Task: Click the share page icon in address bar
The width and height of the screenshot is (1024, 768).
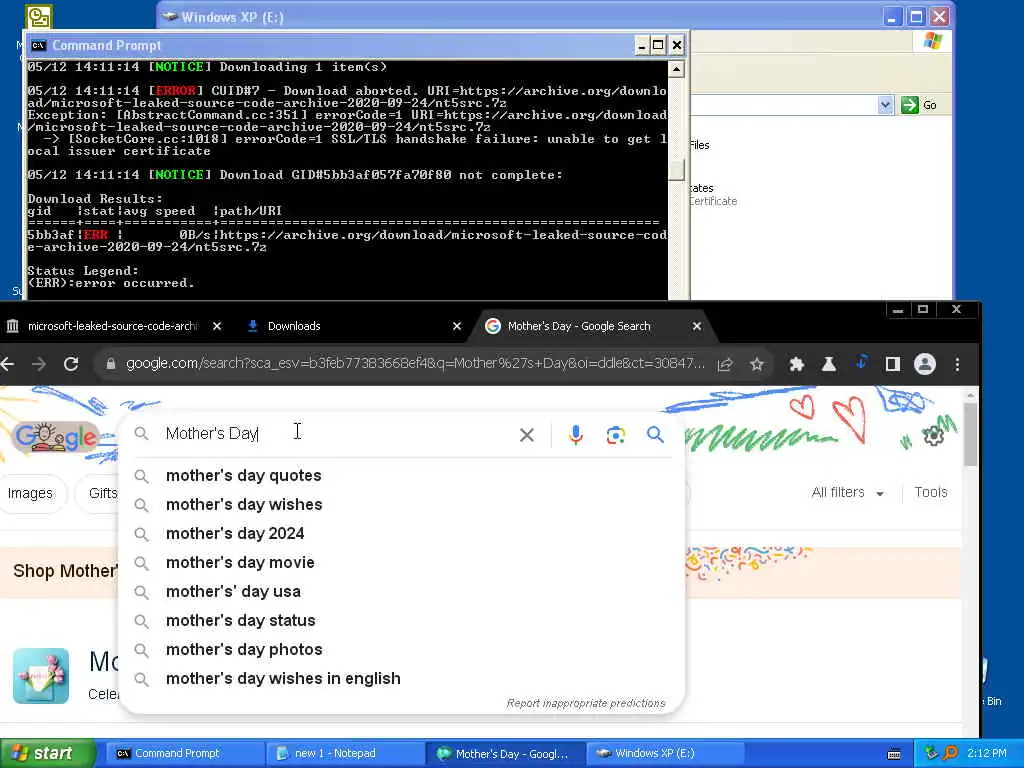Action: tap(725, 364)
